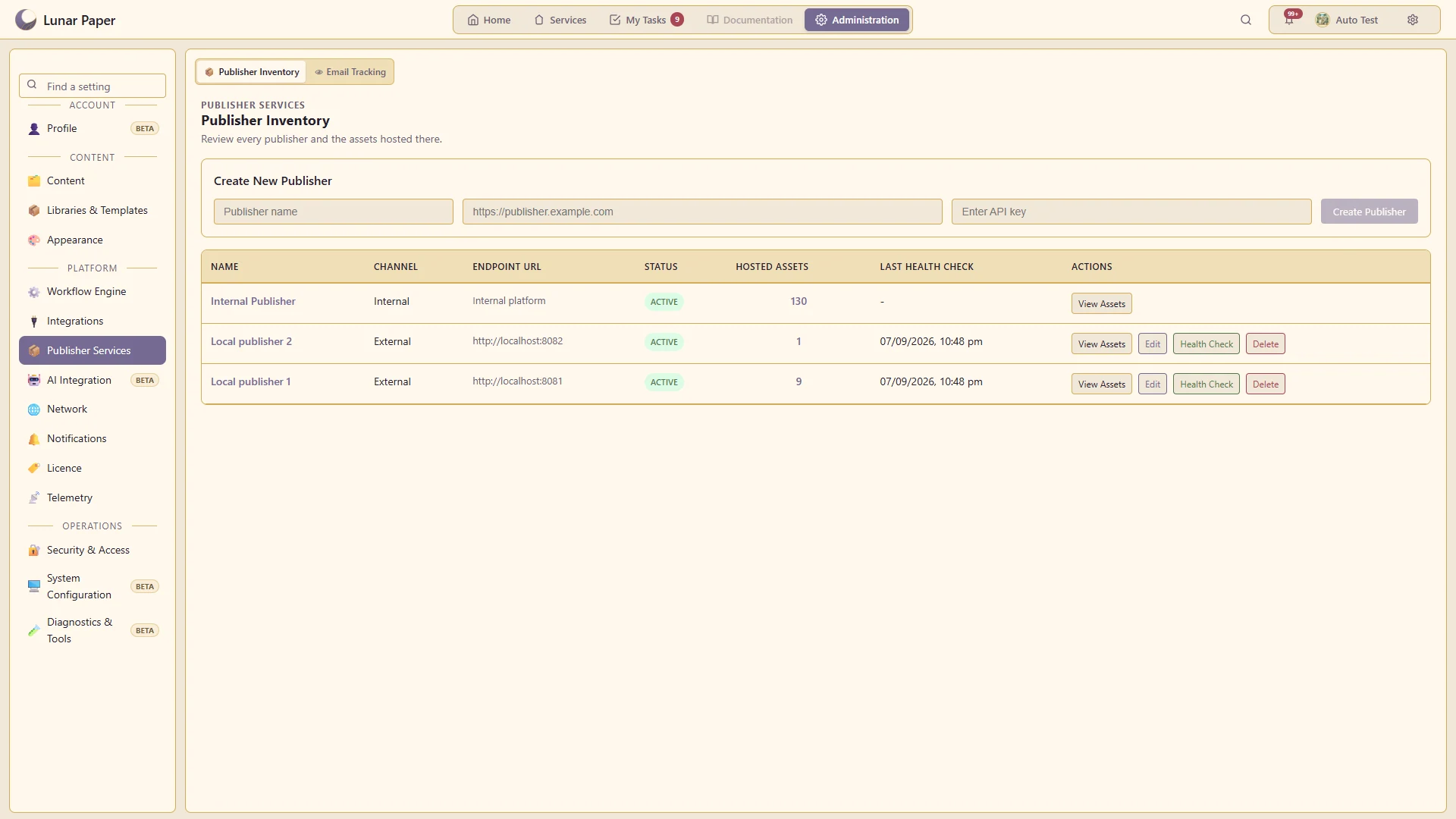Click the Lunar Paper moon logo
Screen dimensions: 1456x819
tap(26, 20)
